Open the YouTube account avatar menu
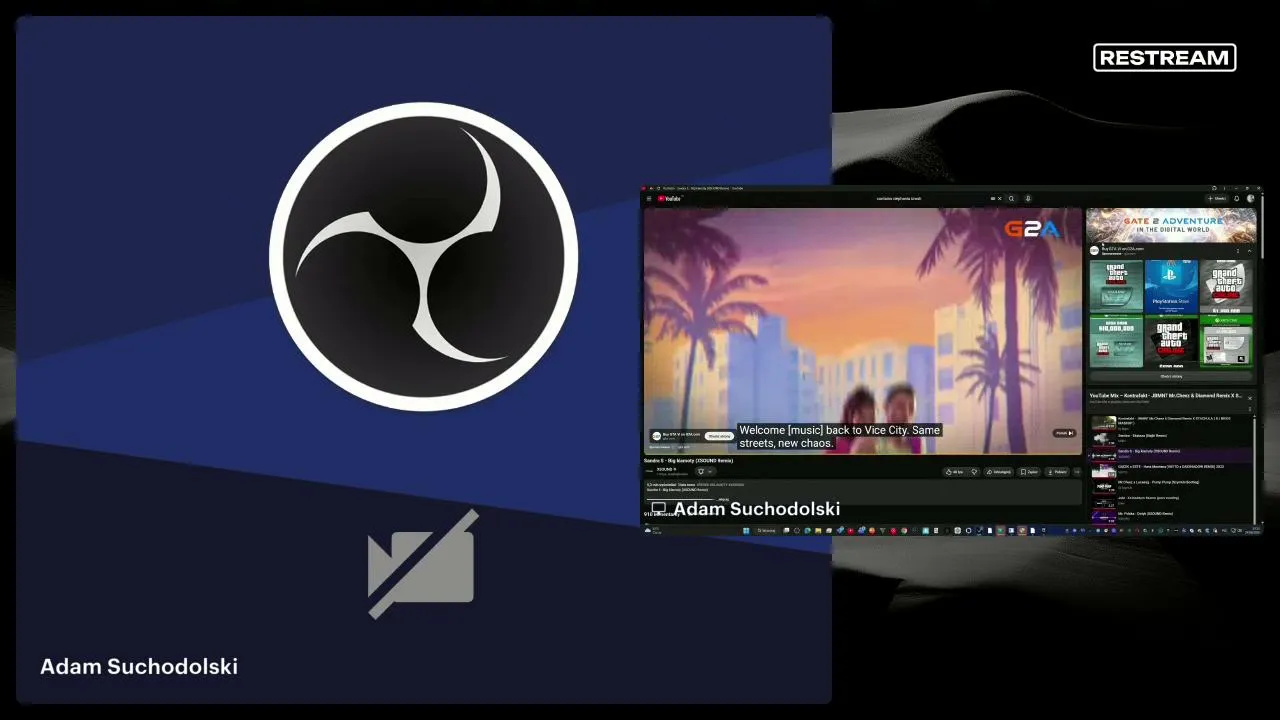Image resolution: width=1280 pixels, height=720 pixels. [1250, 198]
